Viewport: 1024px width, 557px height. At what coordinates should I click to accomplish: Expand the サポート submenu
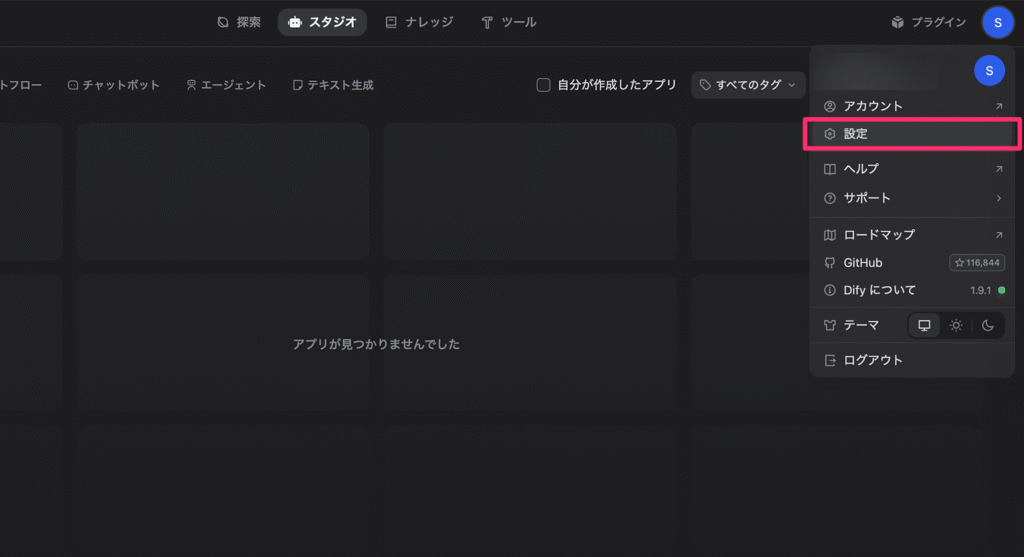click(x=911, y=198)
